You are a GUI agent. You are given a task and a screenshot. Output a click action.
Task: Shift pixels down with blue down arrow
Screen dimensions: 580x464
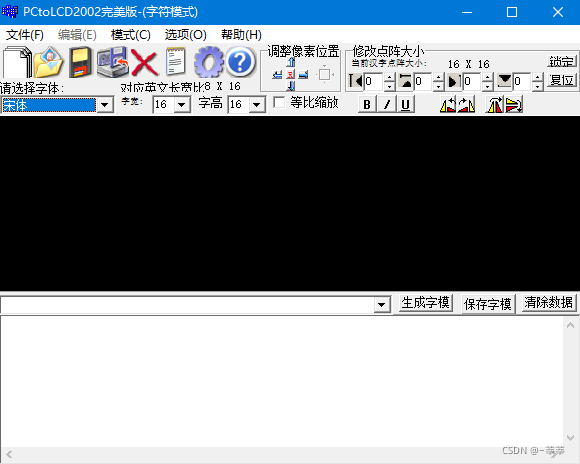291,86
